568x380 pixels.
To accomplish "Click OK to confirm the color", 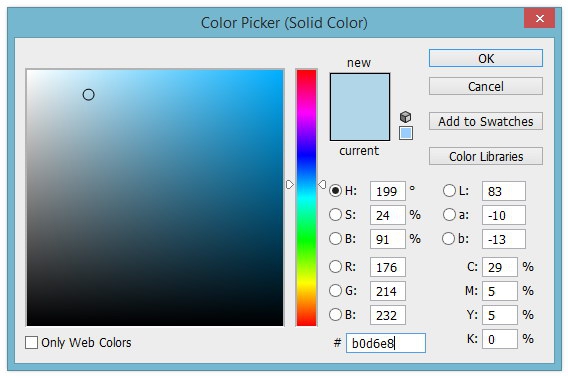I will [x=486, y=58].
